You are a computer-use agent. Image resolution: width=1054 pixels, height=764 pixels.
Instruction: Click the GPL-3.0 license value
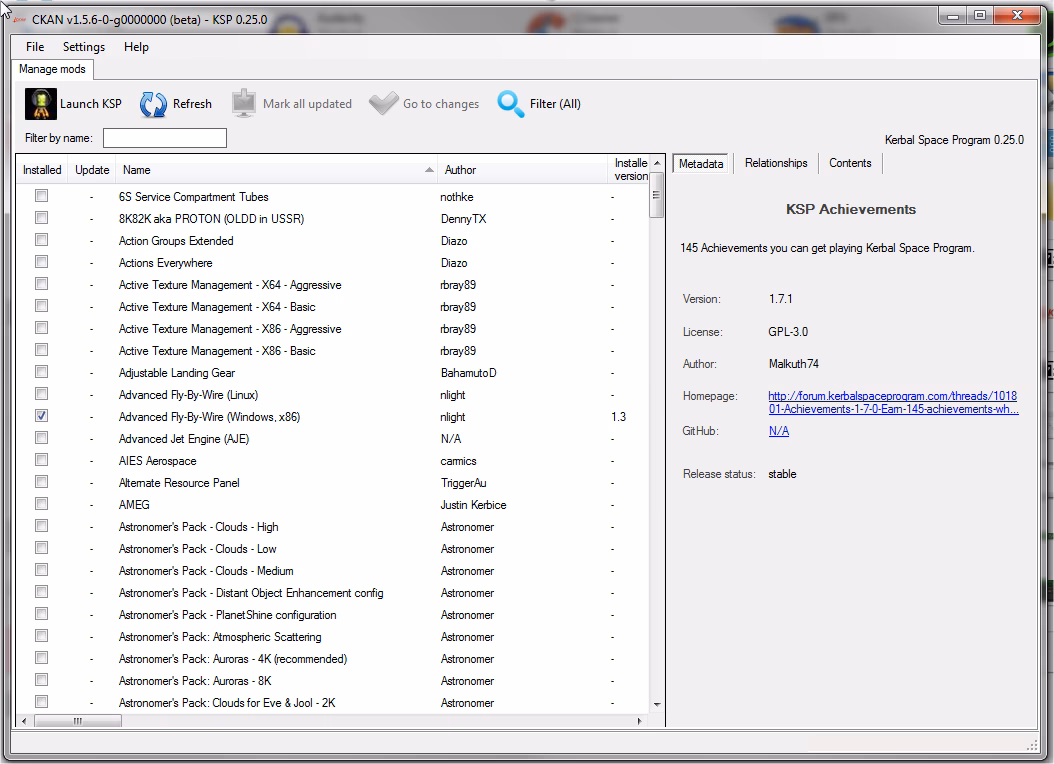click(788, 332)
